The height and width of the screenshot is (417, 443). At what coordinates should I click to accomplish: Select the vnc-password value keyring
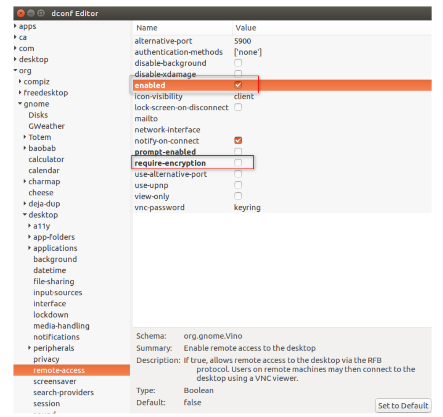pos(247,207)
